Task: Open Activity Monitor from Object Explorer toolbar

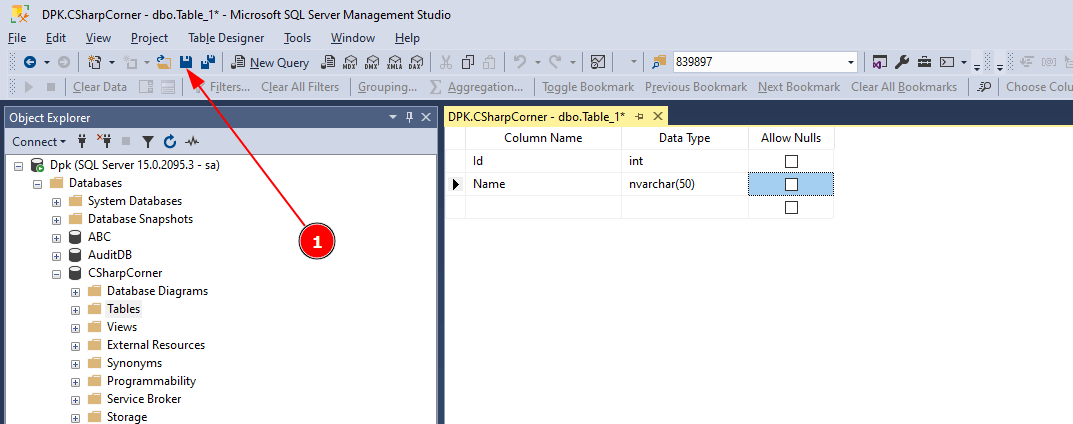Action: tap(192, 142)
